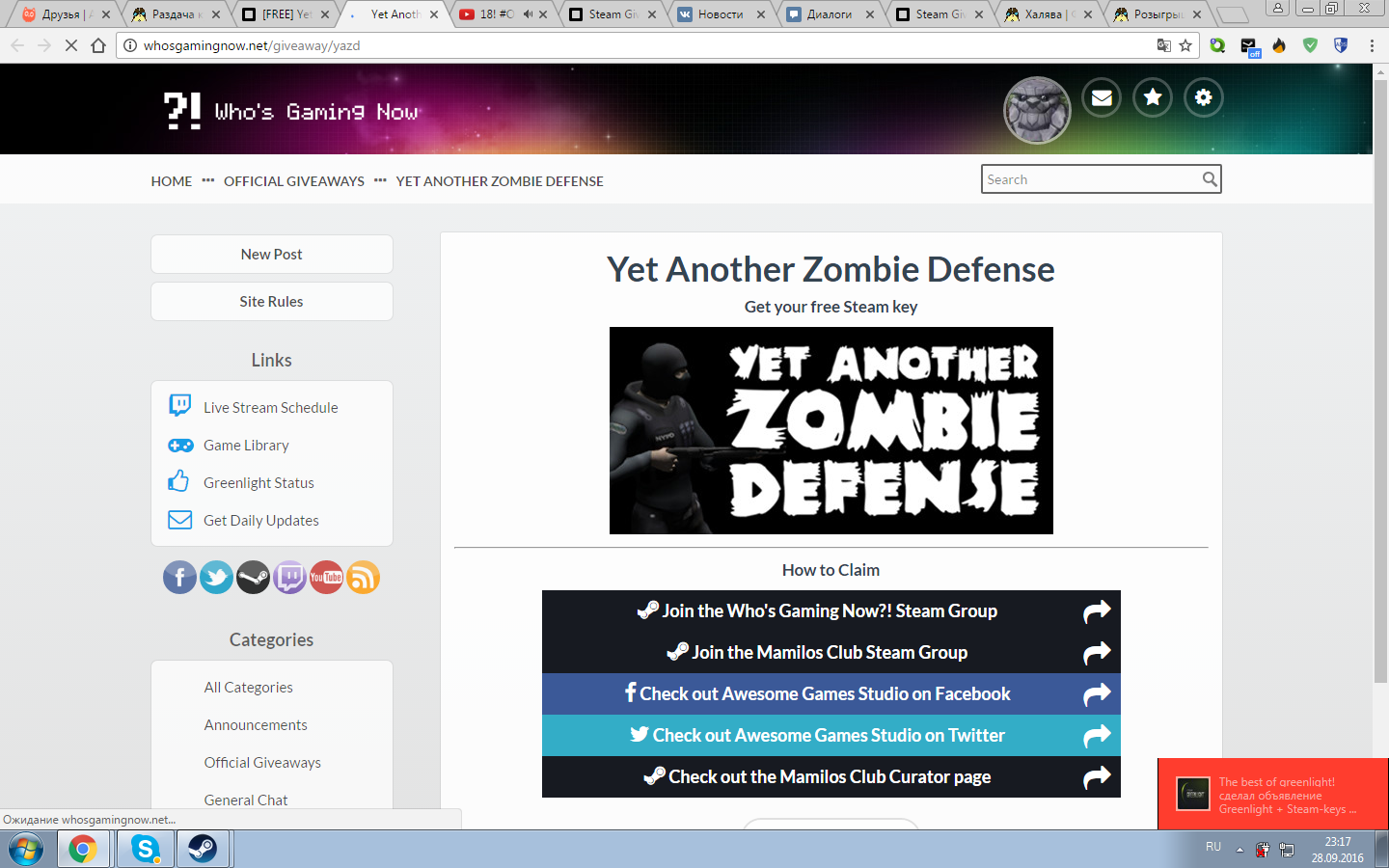Click the flame extension icon

[x=1279, y=45]
